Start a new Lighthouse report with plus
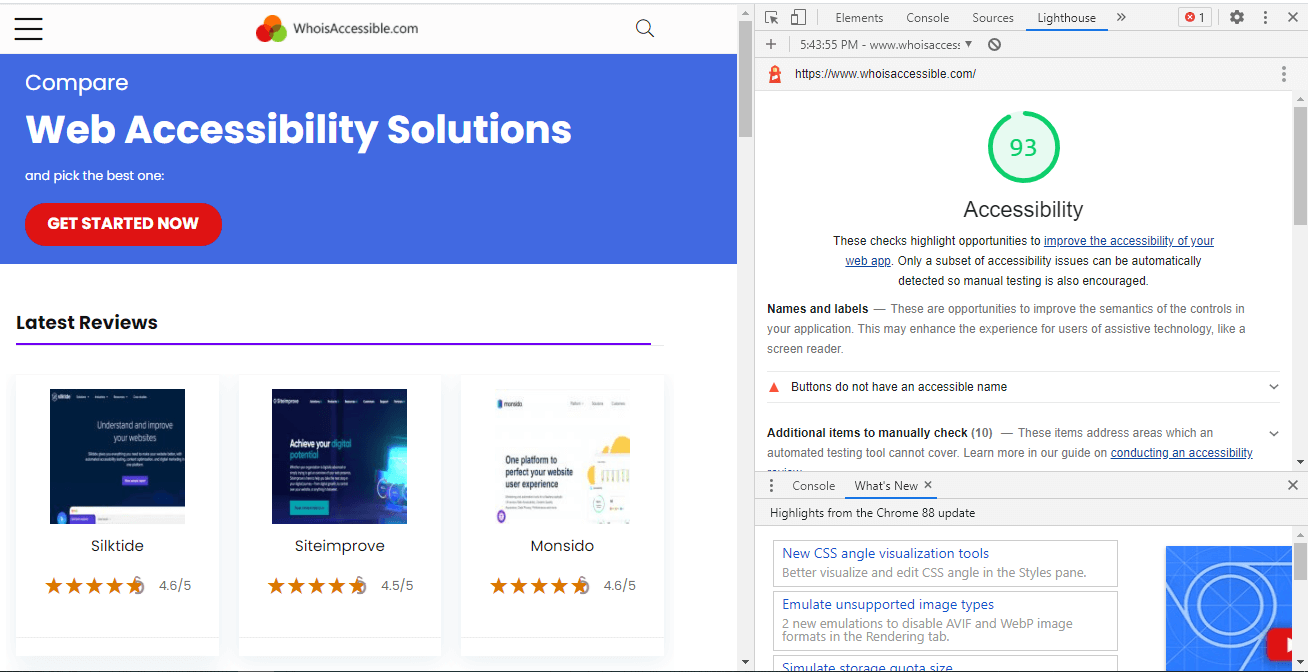The image size is (1308, 672). click(x=771, y=44)
